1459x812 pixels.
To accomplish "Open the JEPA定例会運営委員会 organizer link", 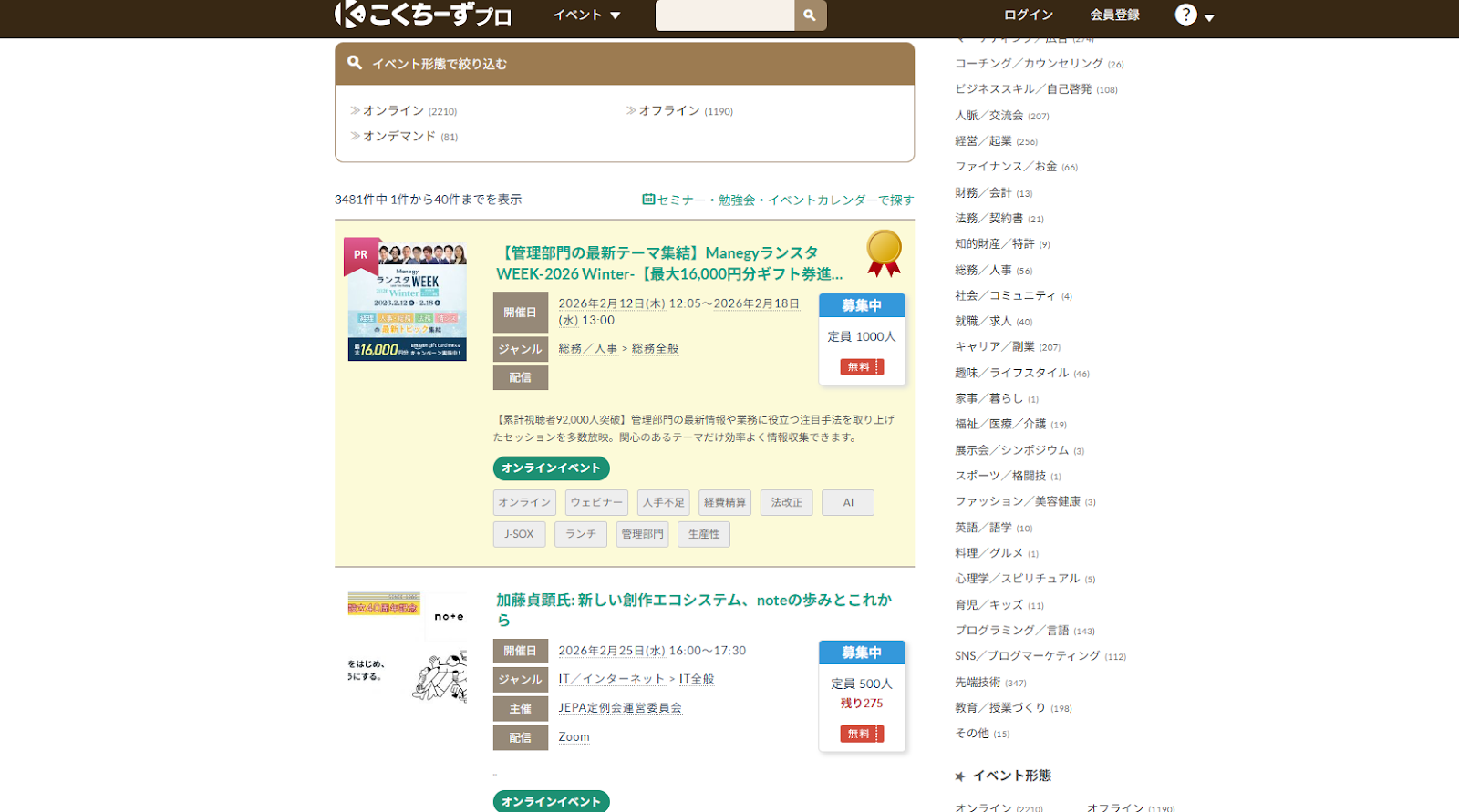I will tap(620, 709).
